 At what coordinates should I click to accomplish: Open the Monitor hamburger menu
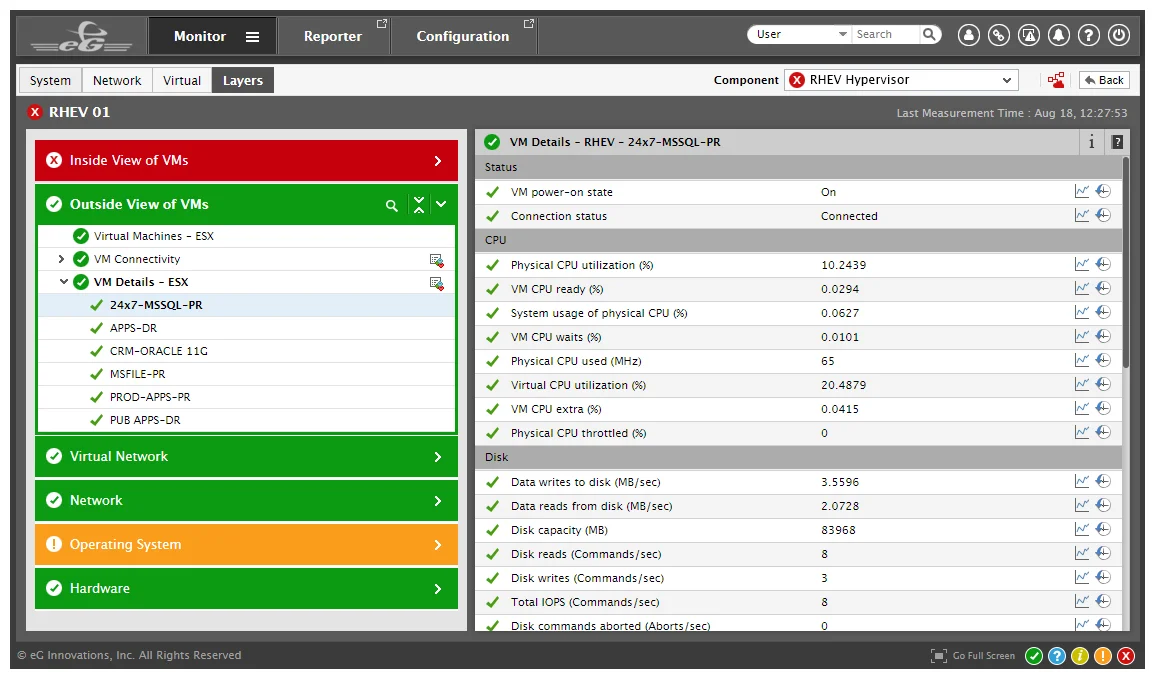pos(253,37)
